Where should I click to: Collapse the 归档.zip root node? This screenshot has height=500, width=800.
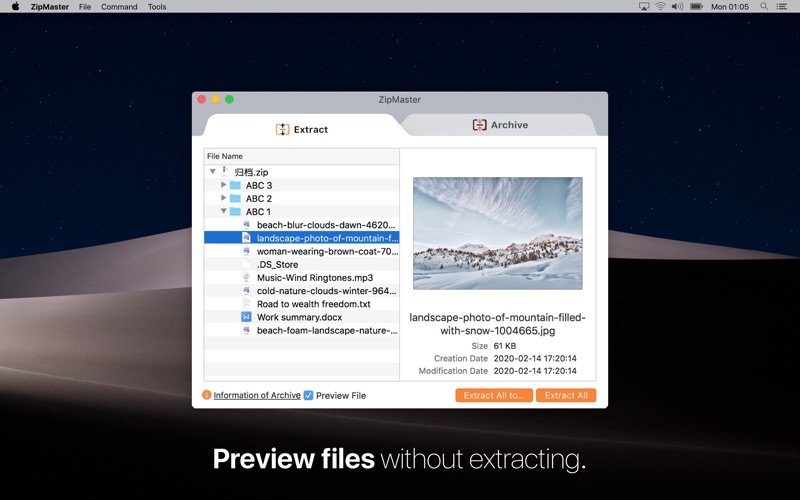[213, 171]
